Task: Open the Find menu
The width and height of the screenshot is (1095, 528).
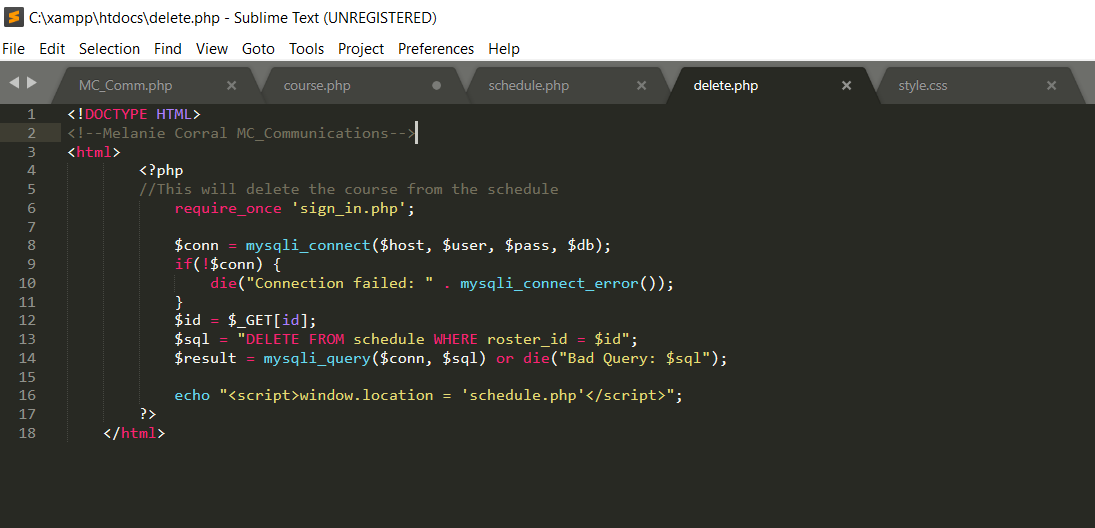Action: coord(168,49)
